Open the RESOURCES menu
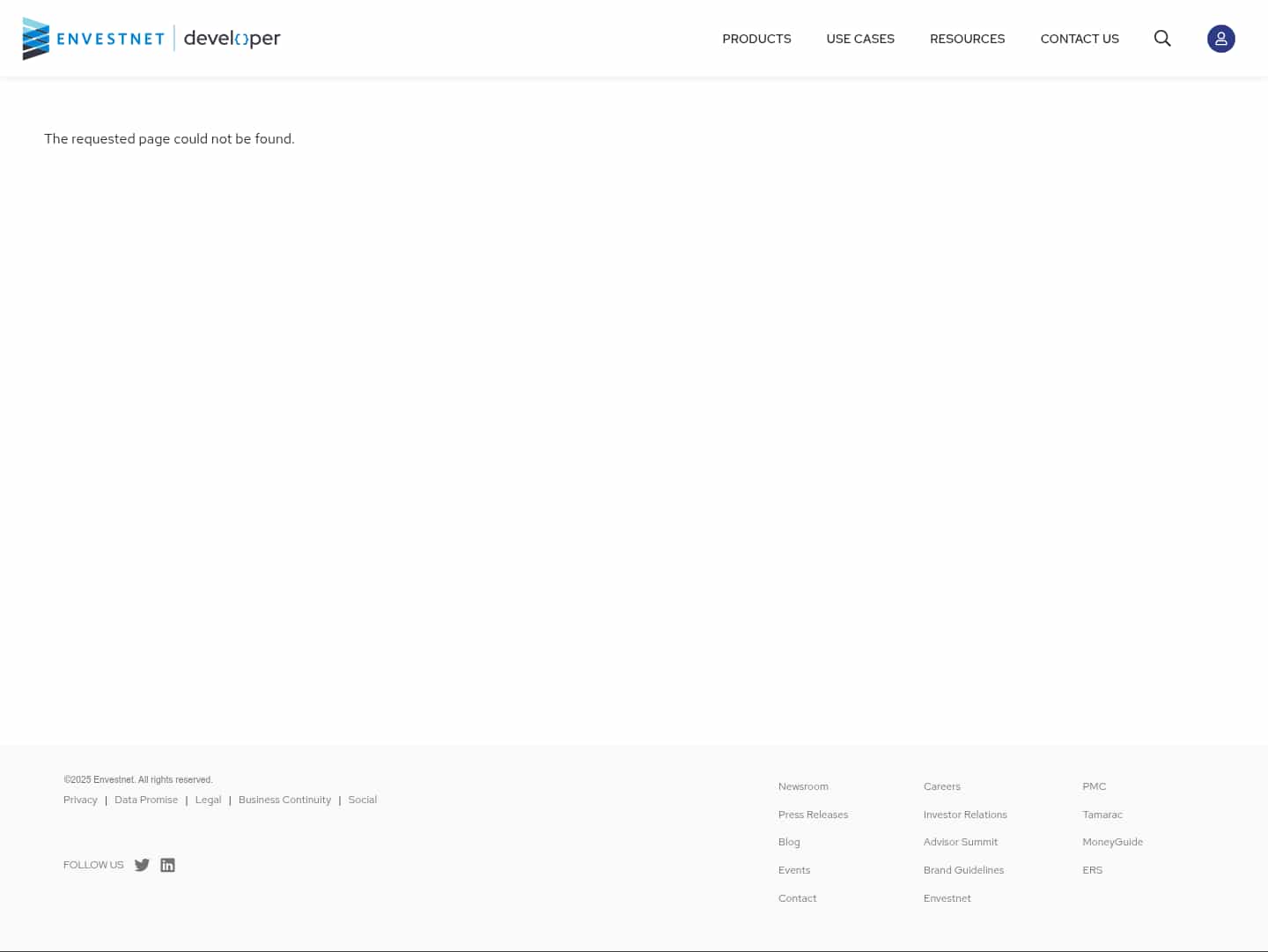This screenshot has height=952, width=1268. click(x=967, y=38)
